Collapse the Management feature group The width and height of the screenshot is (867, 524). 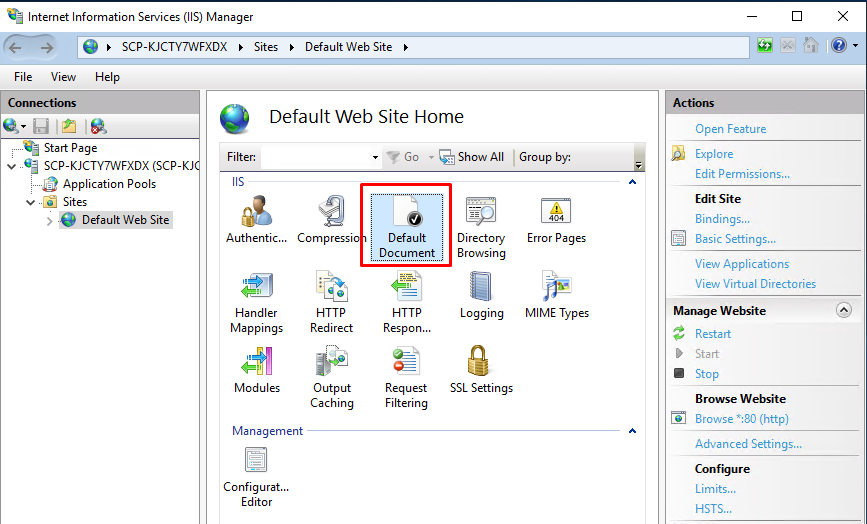point(633,431)
